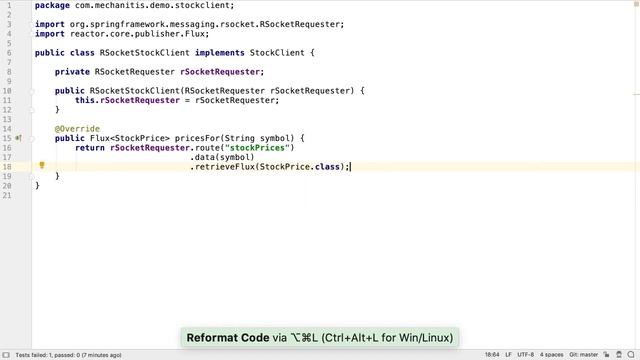Open the Git: master branch popup
The height and width of the screenshot is (360, 640).
[583, 355]
